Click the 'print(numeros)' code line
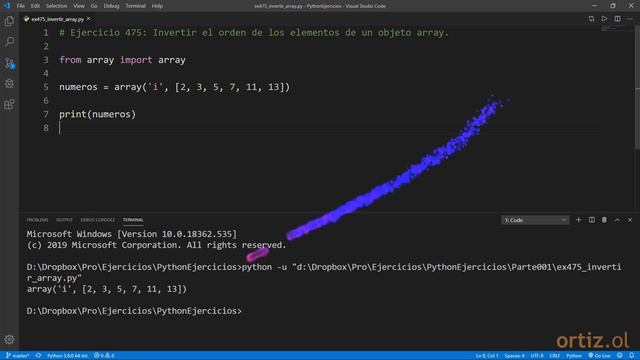The image size is (640, 360). [97, 114]
